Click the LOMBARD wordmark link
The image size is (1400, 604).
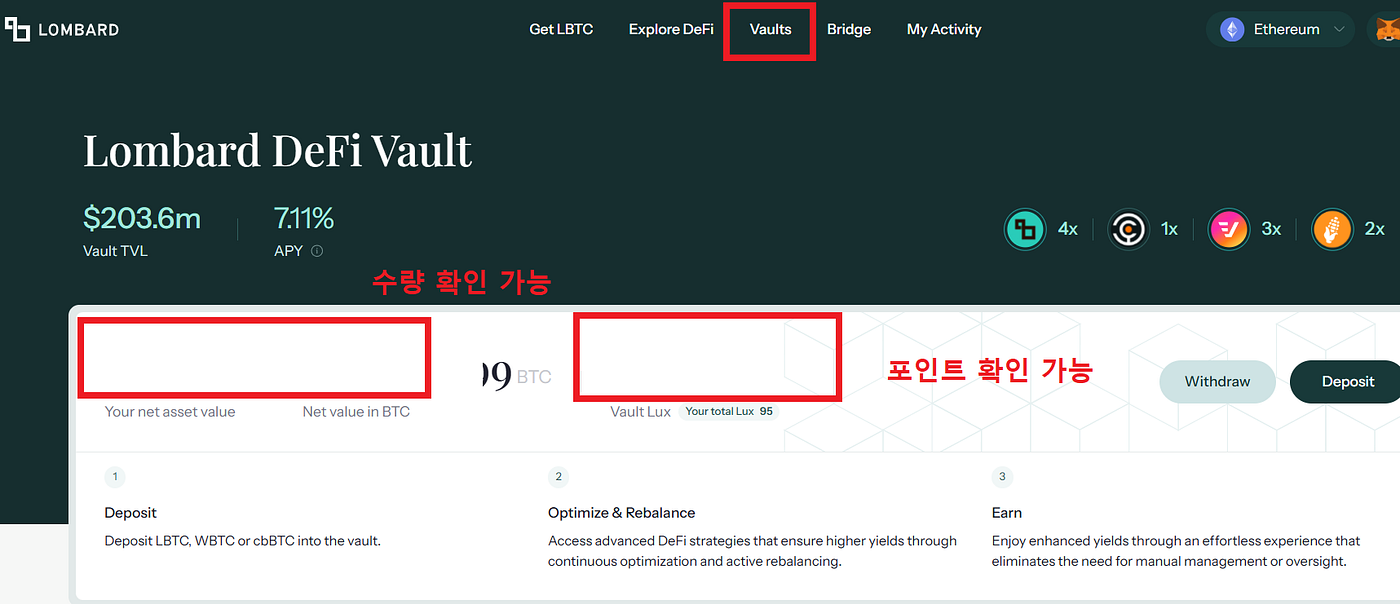(78, 30)
